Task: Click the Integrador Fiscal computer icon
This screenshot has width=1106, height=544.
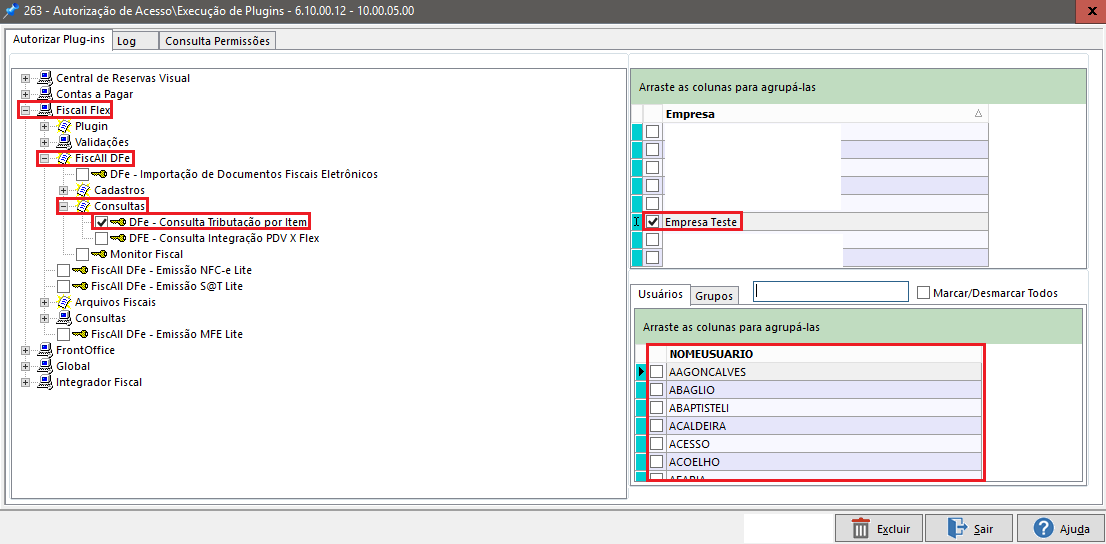Action: coord(45,382)
